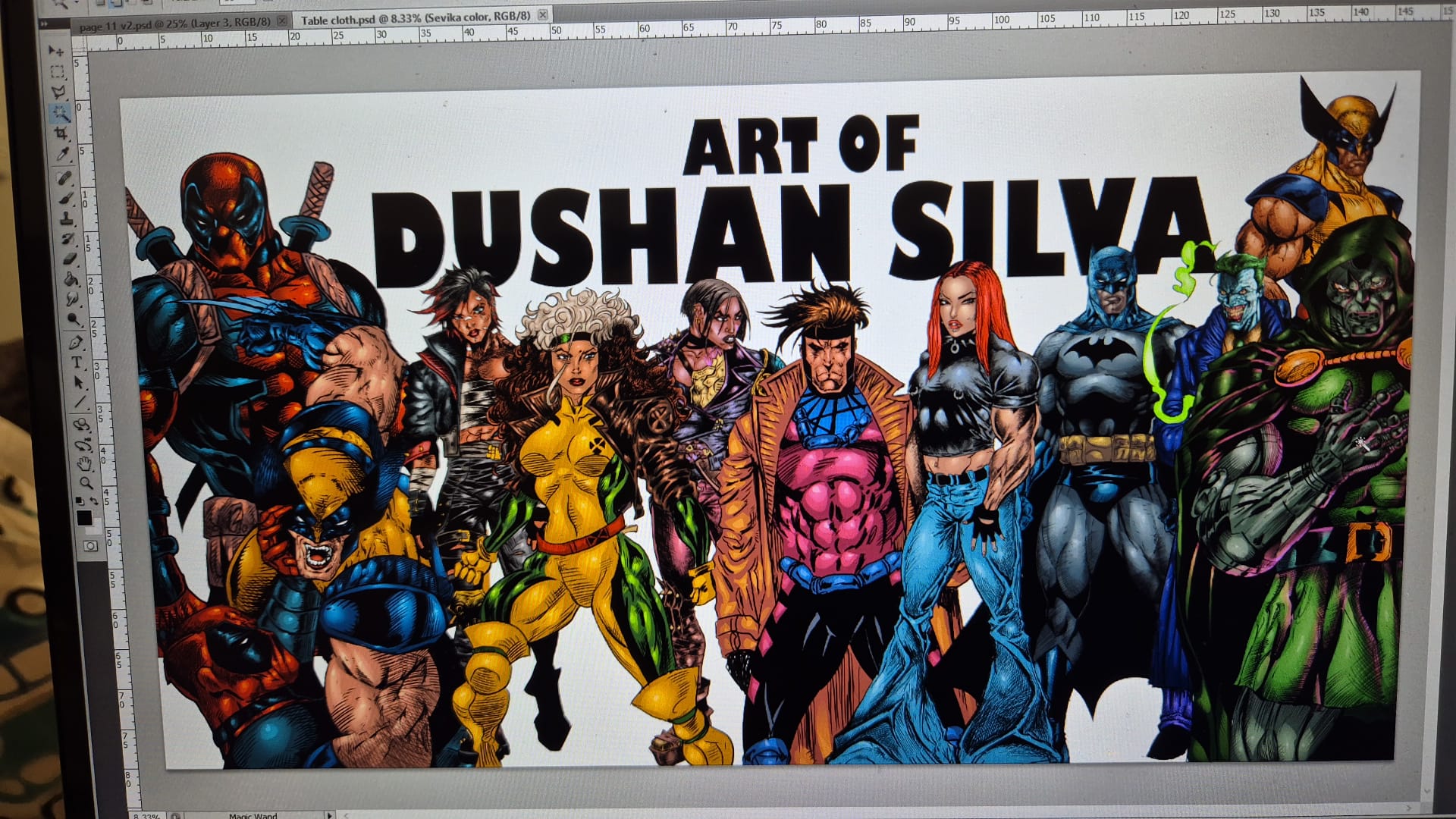Viewport: 1456px width, 819px height.
Task: Swap foreground and background colors
Action: pyautogui.click(x=94, y=500)
